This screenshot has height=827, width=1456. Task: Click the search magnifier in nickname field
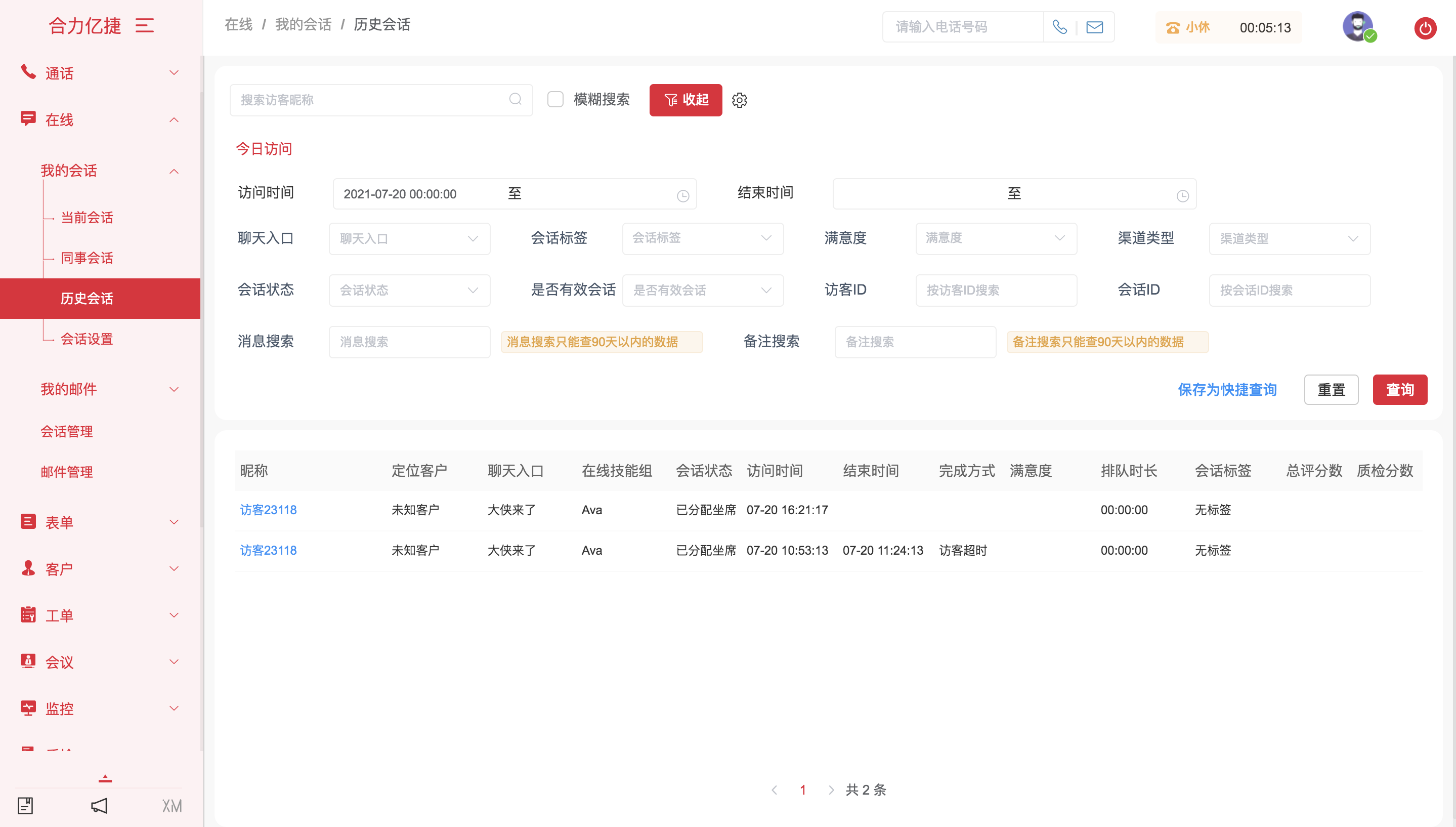point(515,99)
